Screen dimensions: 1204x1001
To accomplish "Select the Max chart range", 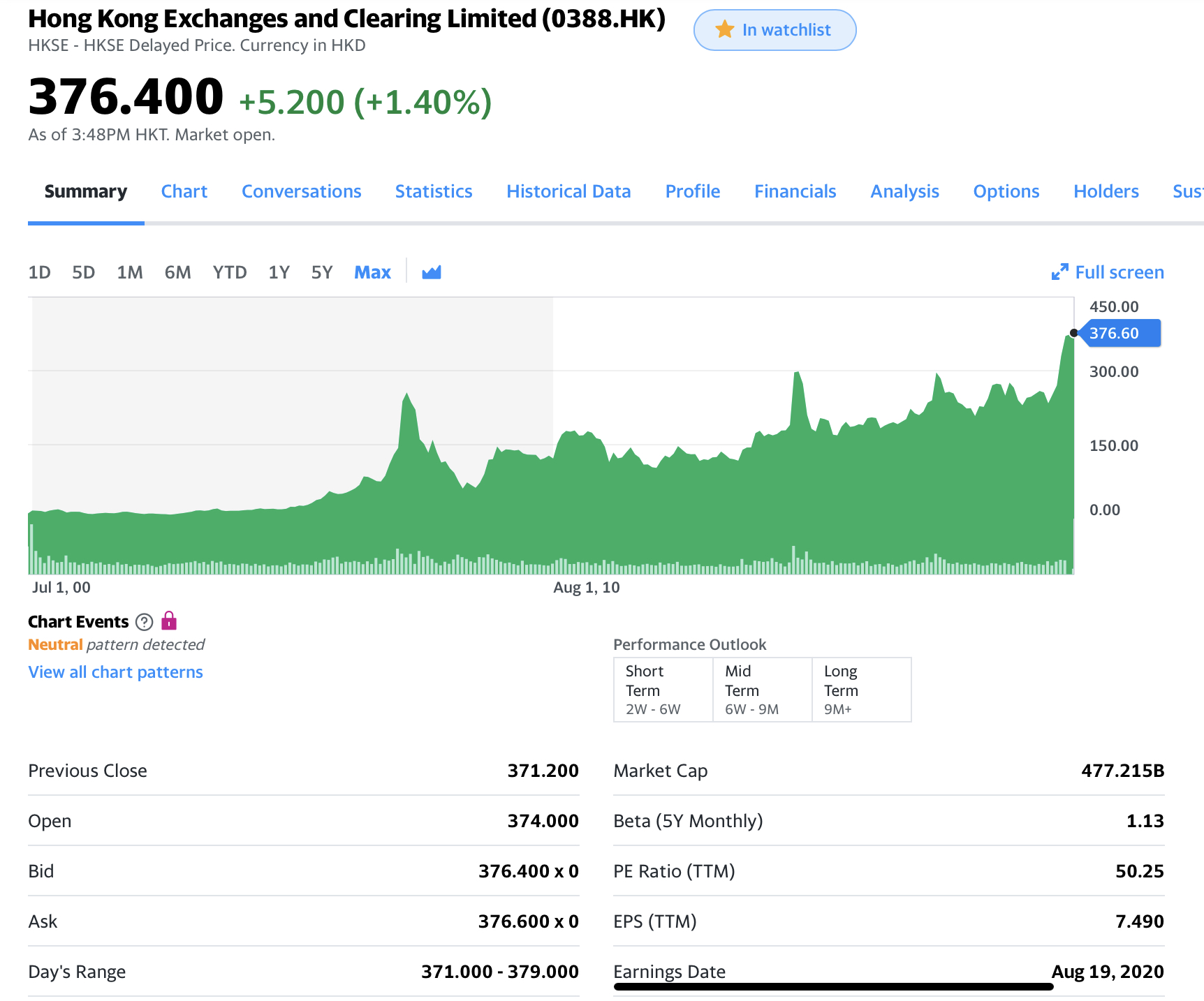I will [372, 272].
